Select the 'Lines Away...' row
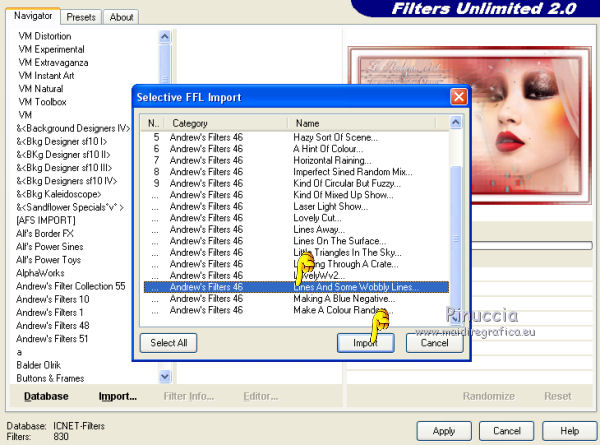Image resolution: width=600 pixels, height=445 pixels. pos(296,229)
